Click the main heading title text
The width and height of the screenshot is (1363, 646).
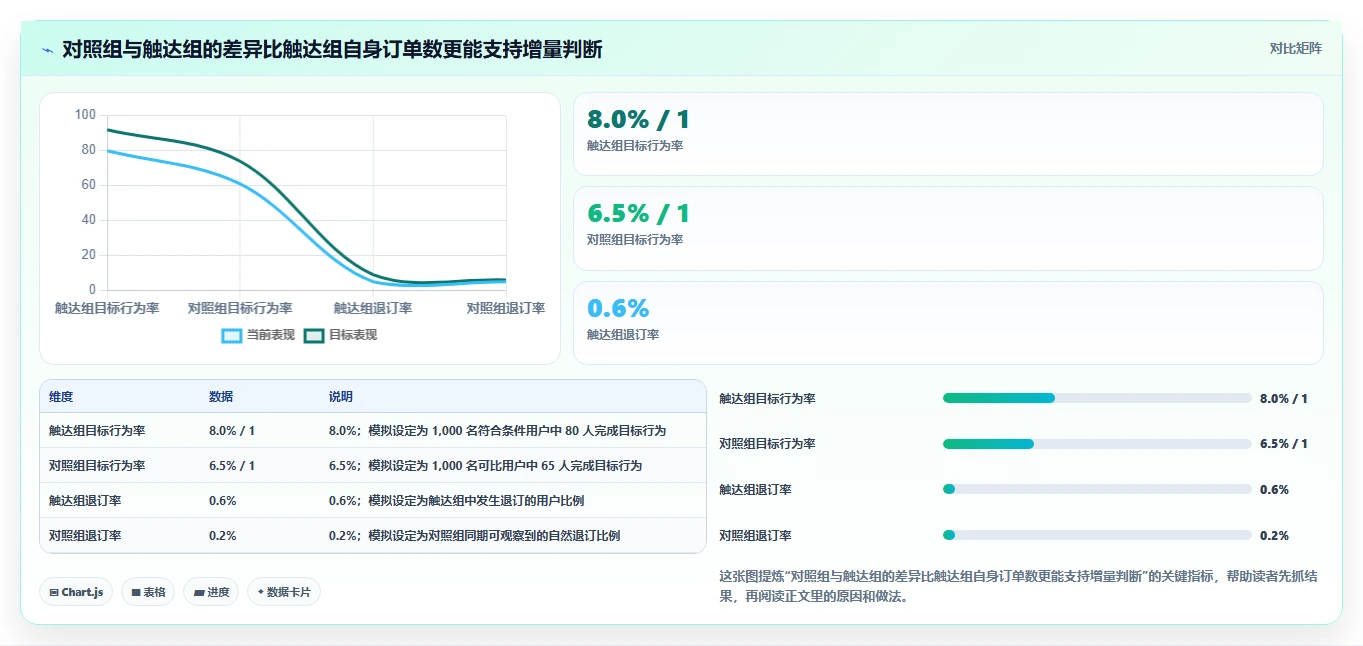click(333, 49)
